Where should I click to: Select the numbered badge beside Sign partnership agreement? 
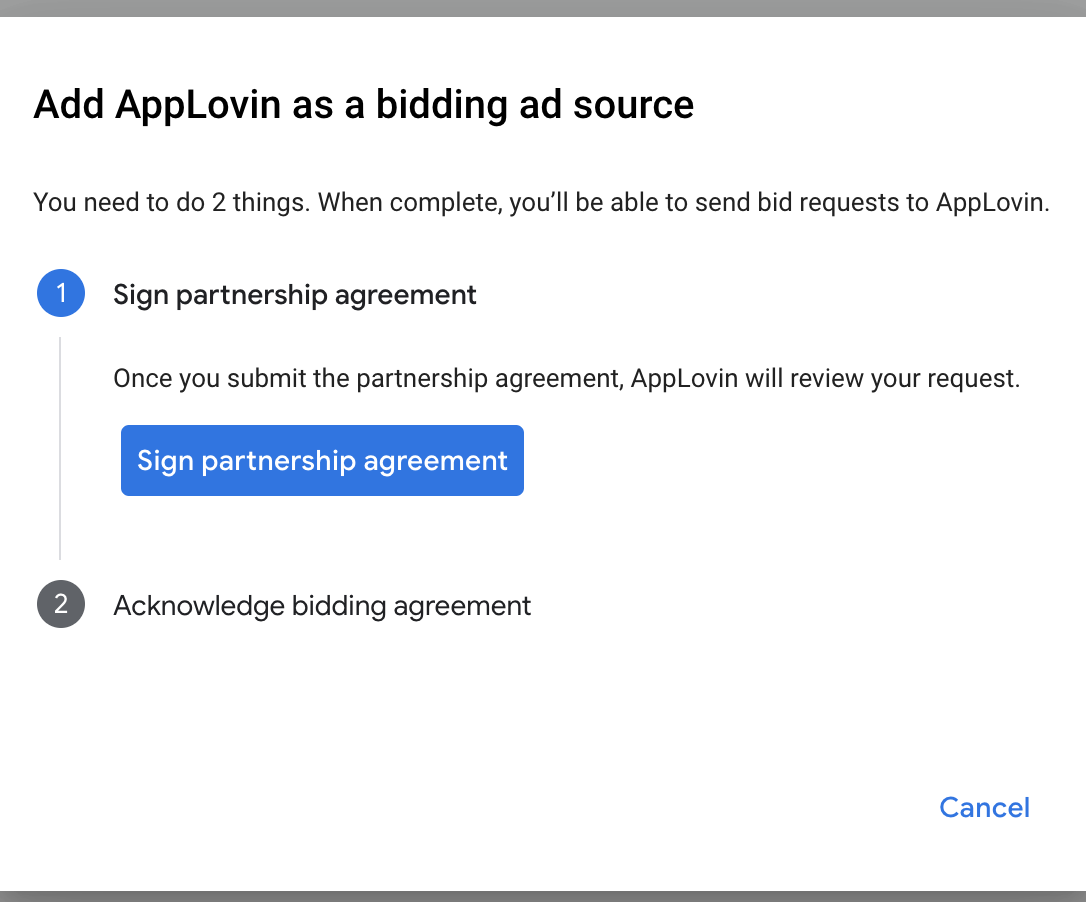point(61,293)
